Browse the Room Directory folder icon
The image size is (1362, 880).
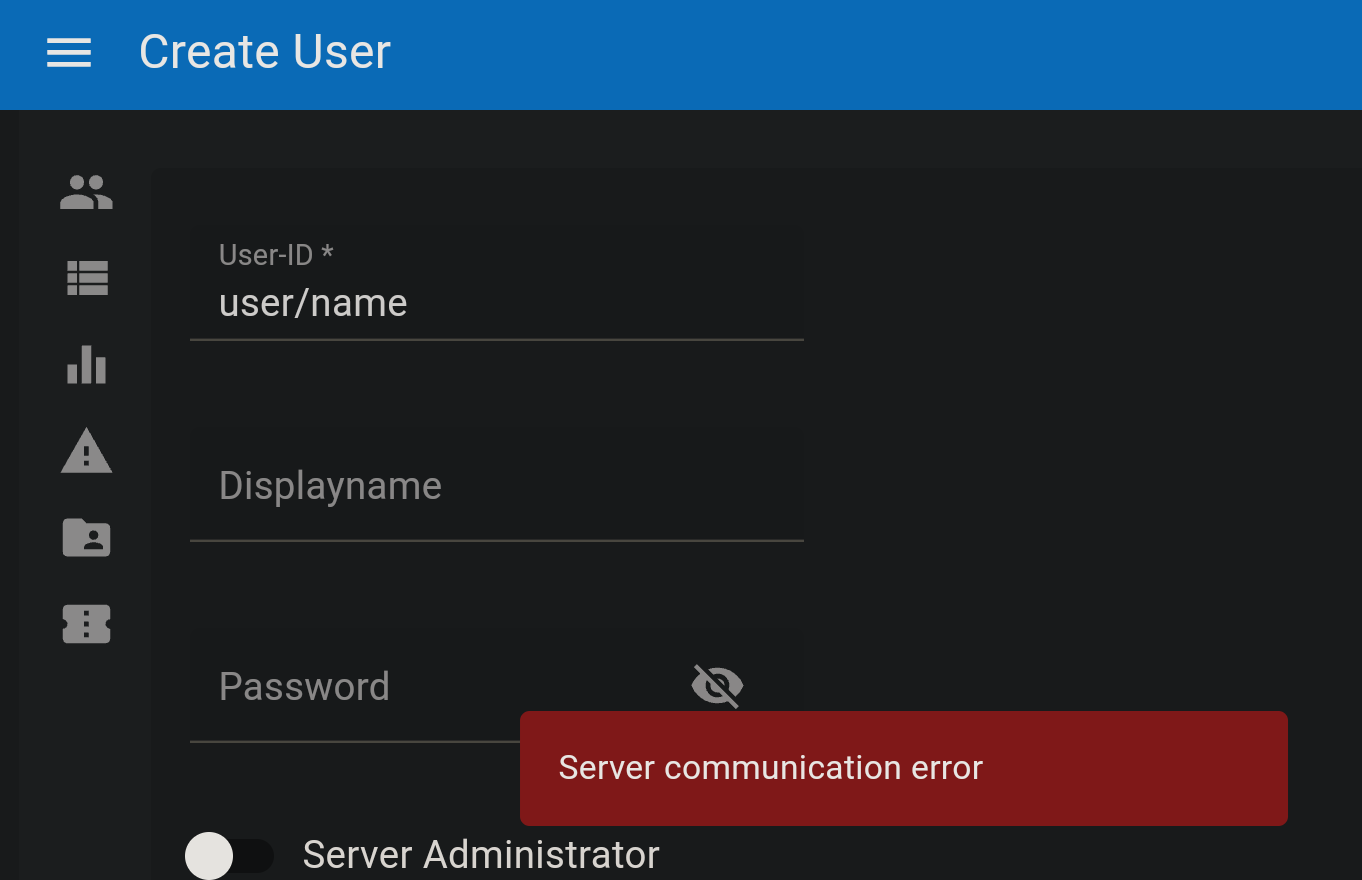click(86, 538)
